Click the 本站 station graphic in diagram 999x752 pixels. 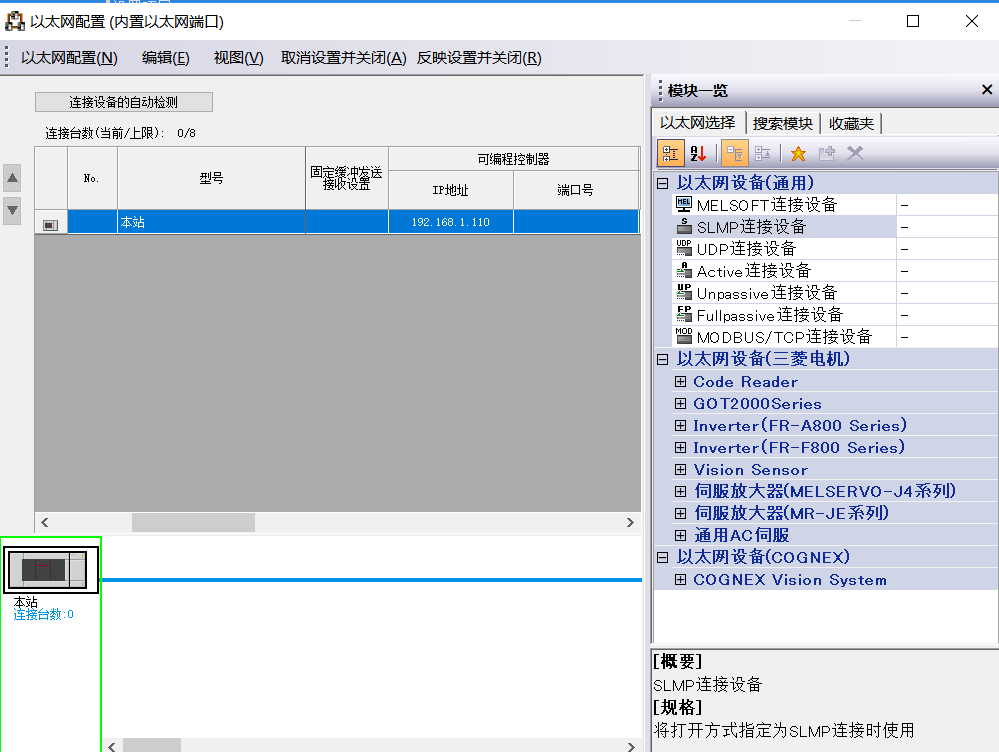tap(50, 569)
